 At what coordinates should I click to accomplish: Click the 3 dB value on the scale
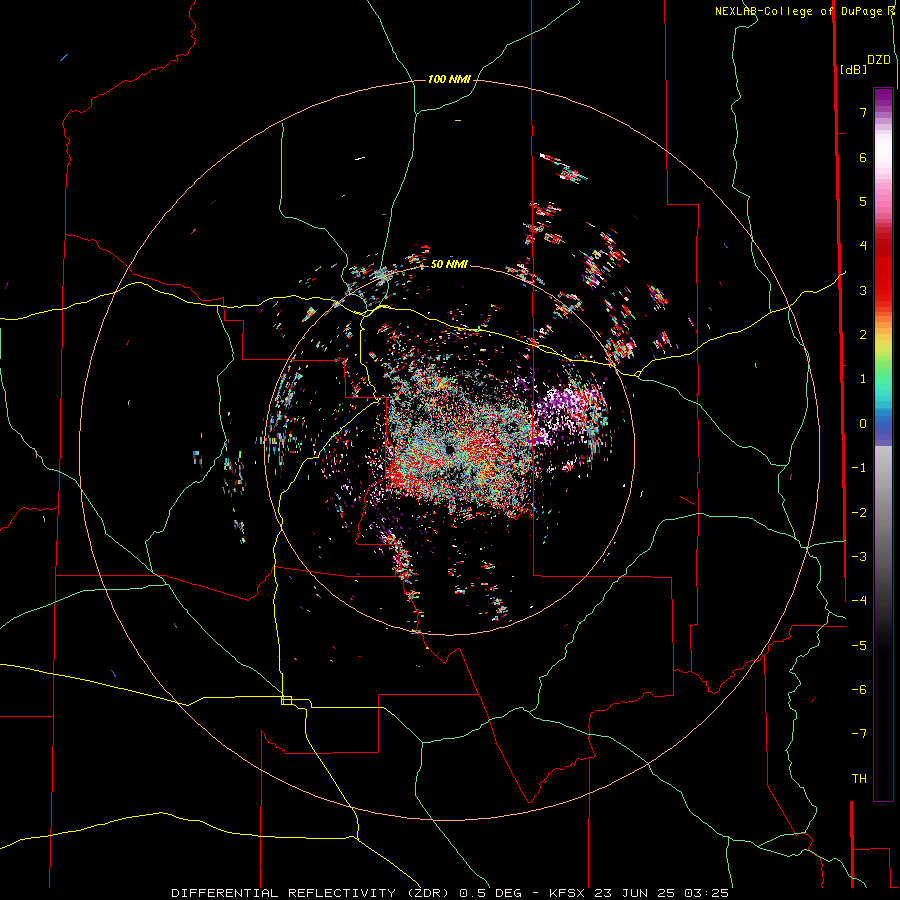click(x=863, y=290)
